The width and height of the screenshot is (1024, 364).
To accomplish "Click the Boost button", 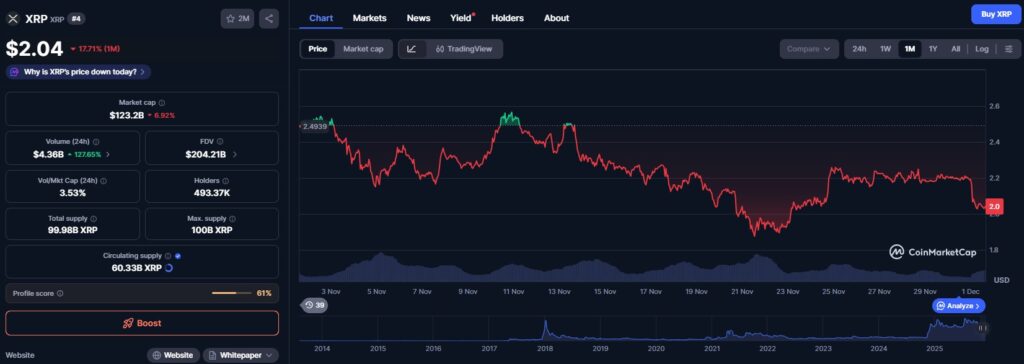I will 142,323.
